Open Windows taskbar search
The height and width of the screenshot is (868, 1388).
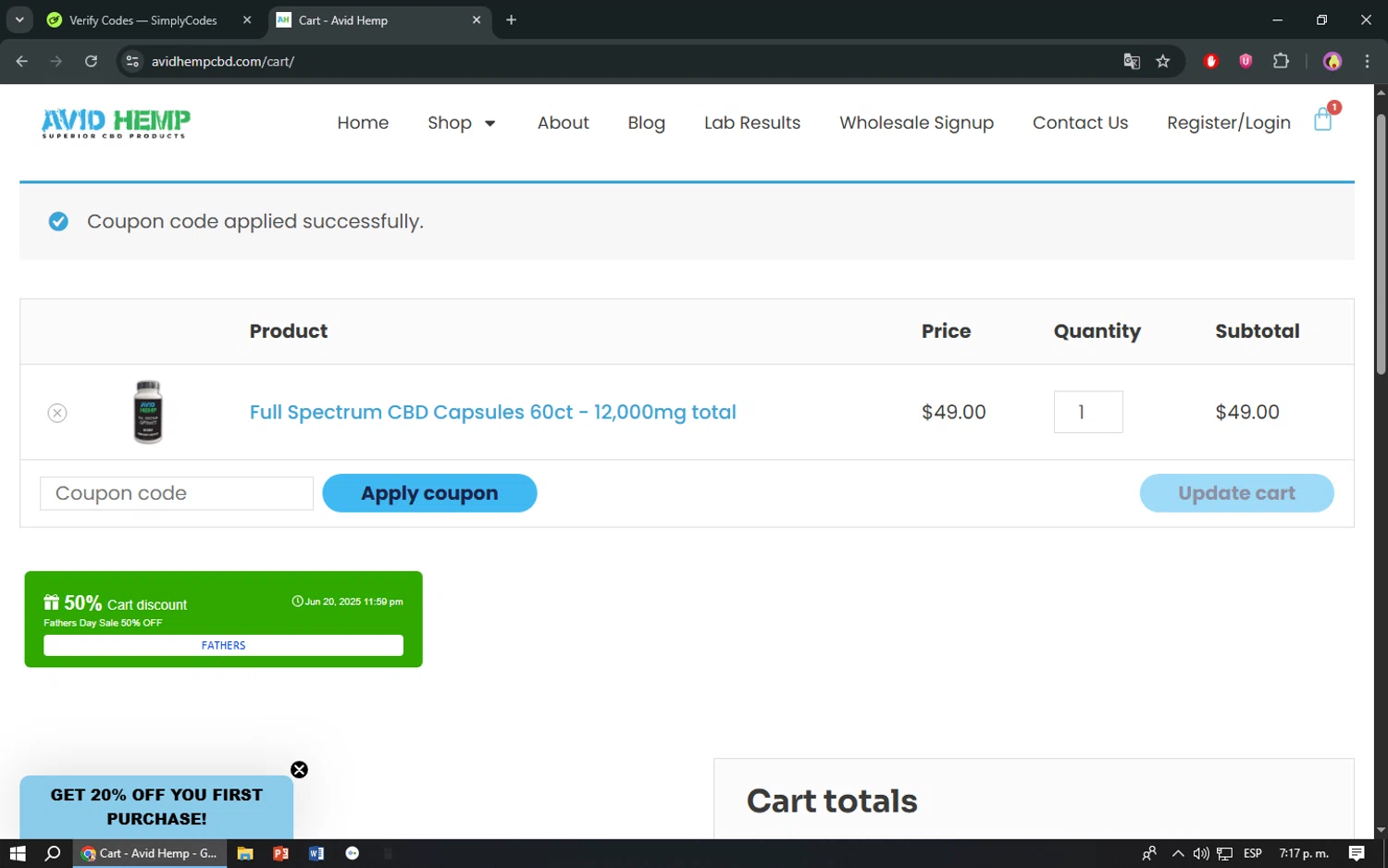click(x=53, y=853)
